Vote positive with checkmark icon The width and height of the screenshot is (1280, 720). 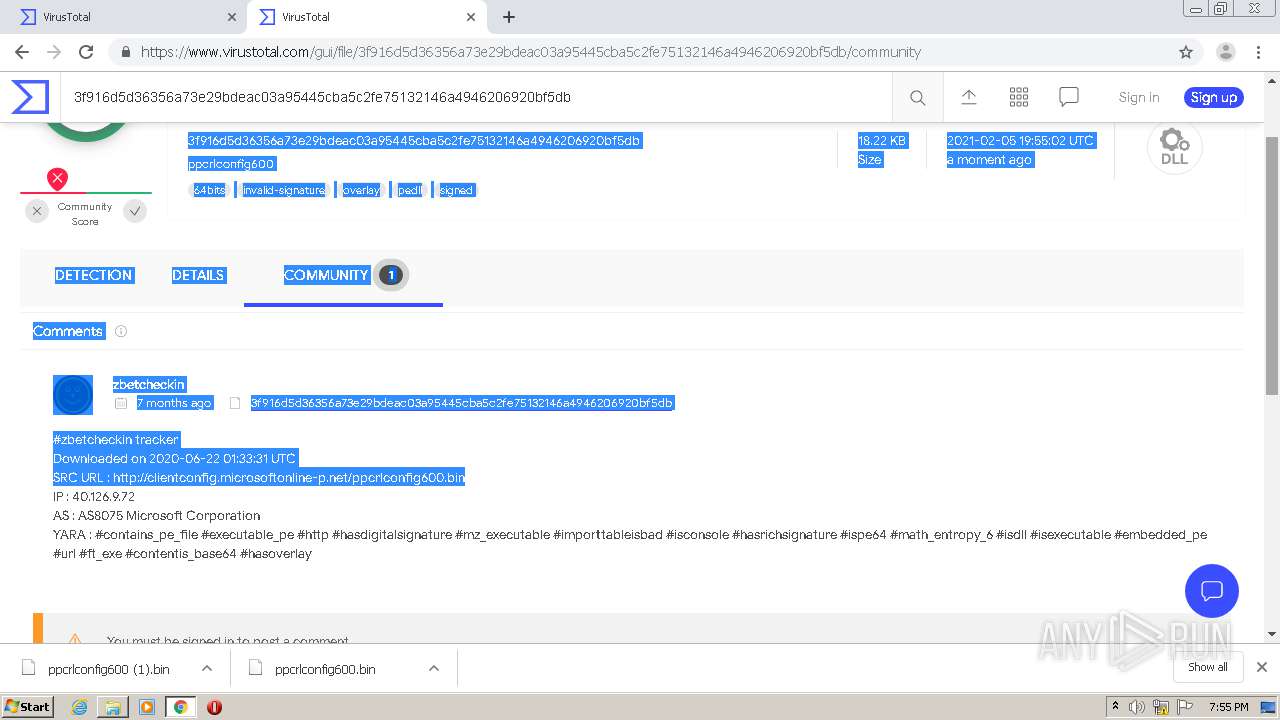point(135,211)
